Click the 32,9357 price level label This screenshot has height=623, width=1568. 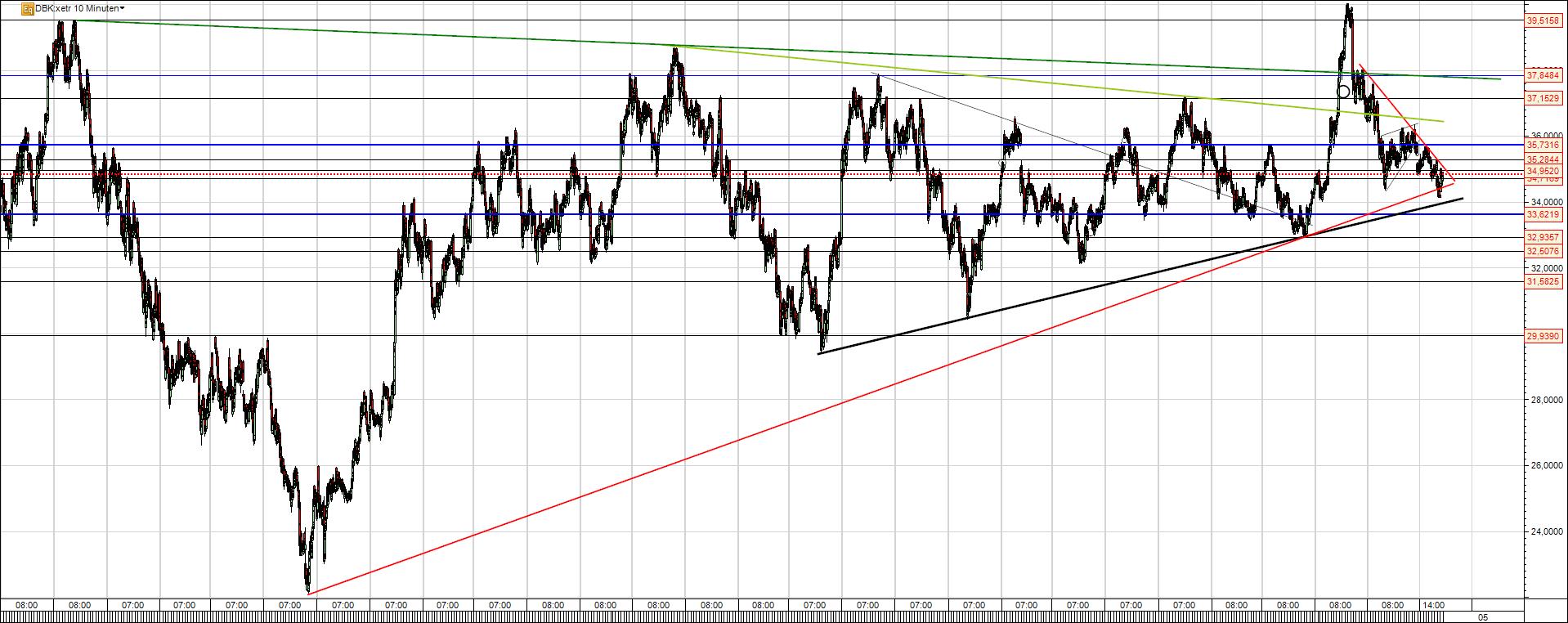coord(1543,237)
